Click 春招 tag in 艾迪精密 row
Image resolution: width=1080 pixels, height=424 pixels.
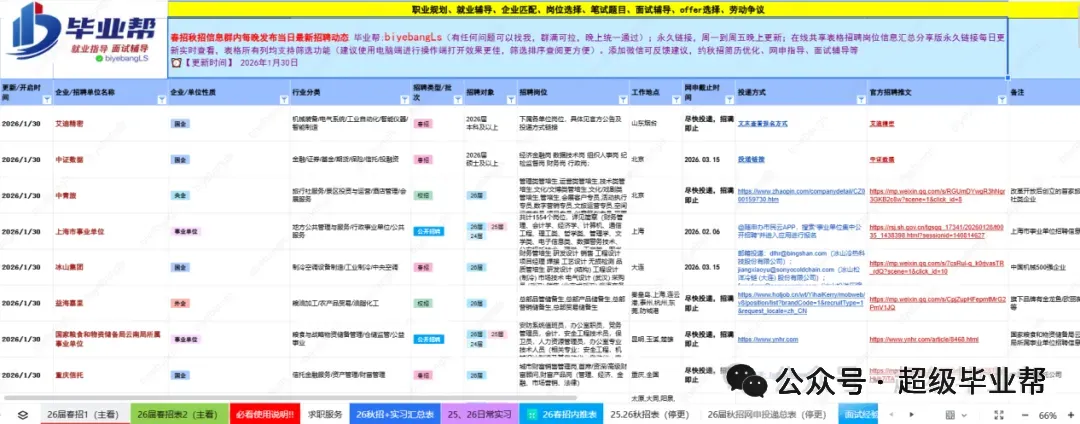coord(423,124)
